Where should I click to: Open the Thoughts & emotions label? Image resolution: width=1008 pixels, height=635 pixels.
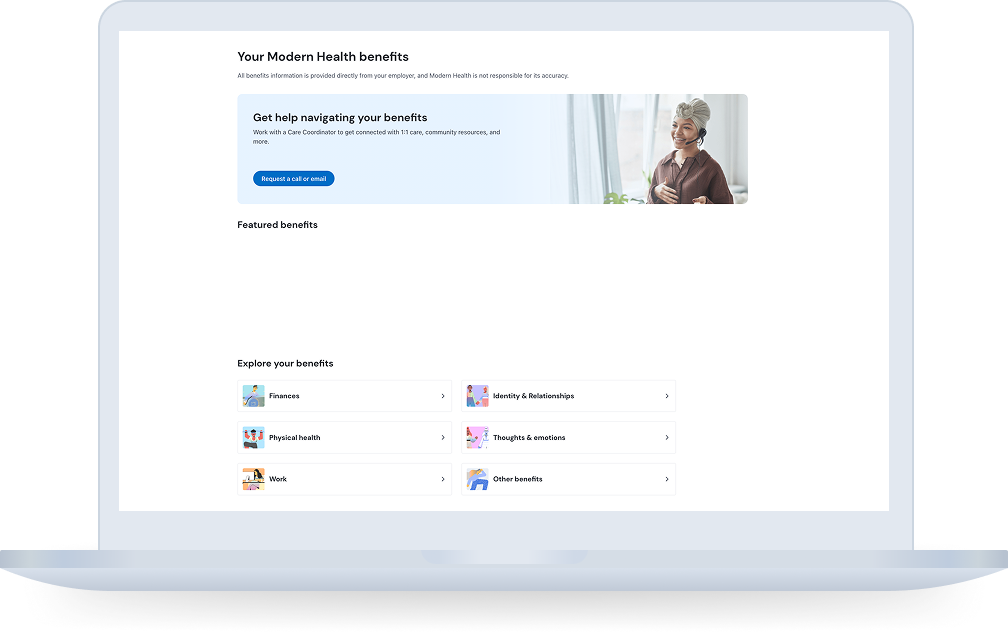[x=529, y=438]
